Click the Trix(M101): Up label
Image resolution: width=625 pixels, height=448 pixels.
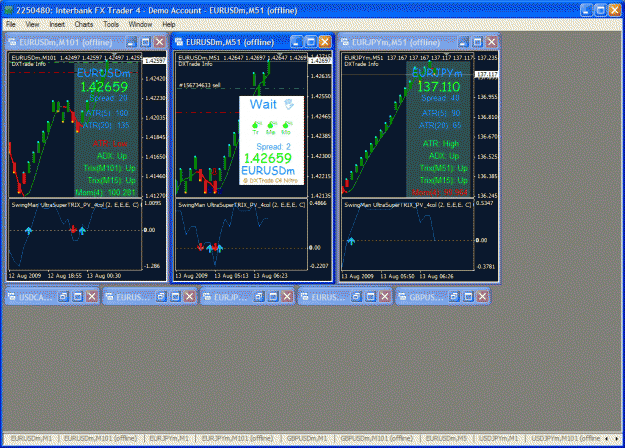coord(110,168)
